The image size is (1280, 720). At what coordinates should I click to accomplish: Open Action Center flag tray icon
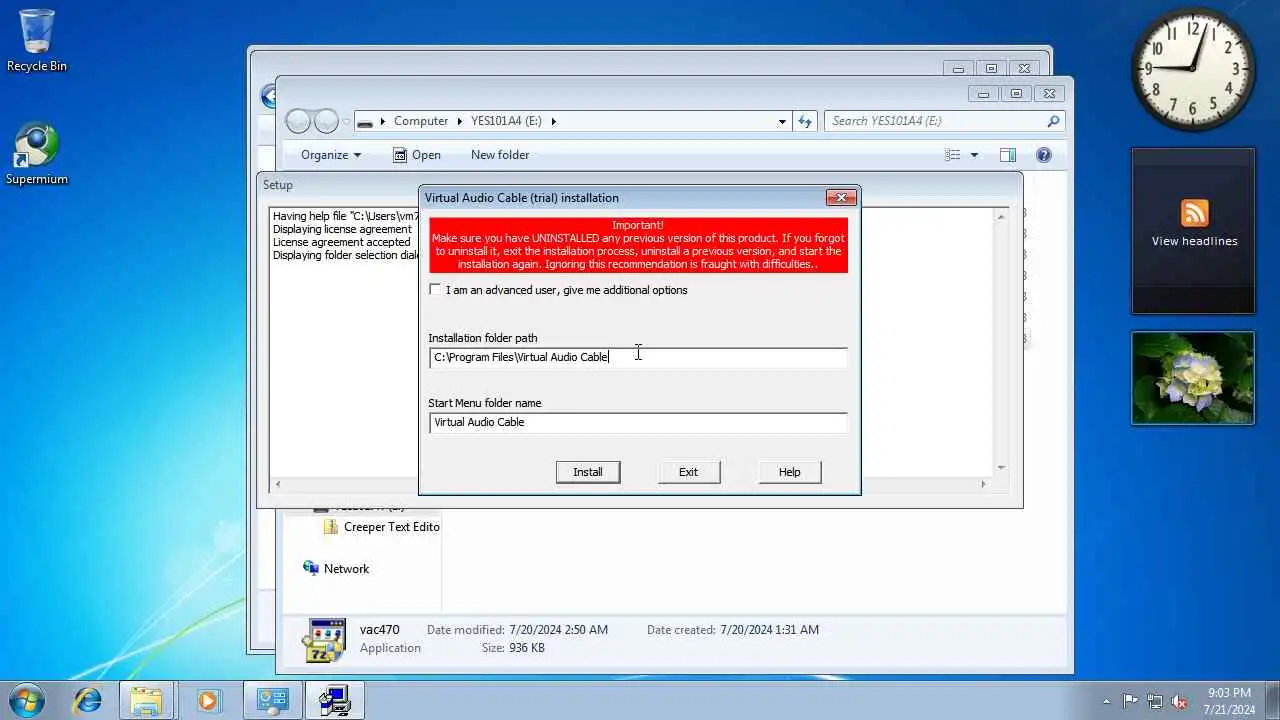coord(1130,701)
